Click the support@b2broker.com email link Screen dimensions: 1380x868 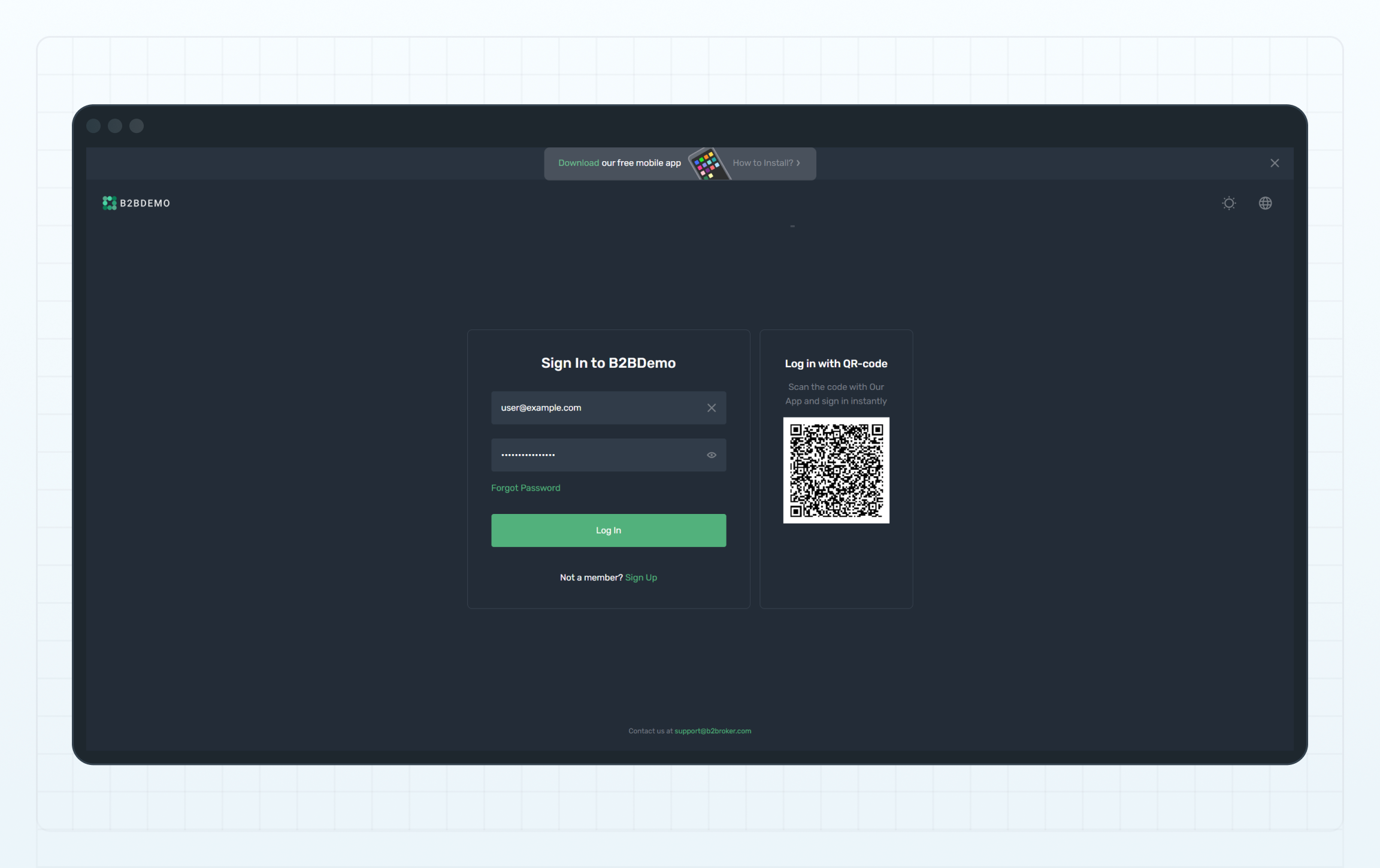tap(712, 731)
